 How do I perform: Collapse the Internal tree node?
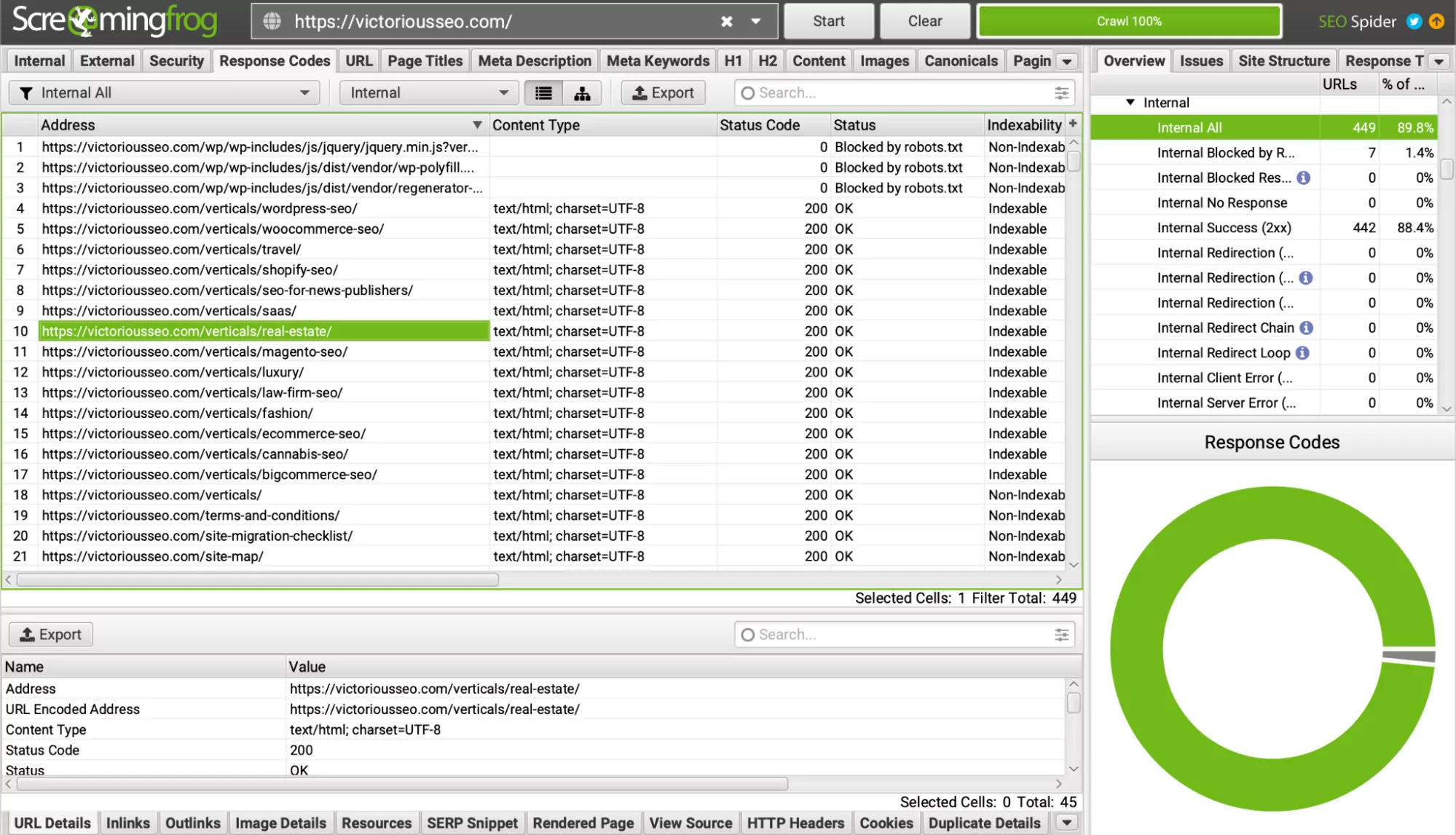1130,103
